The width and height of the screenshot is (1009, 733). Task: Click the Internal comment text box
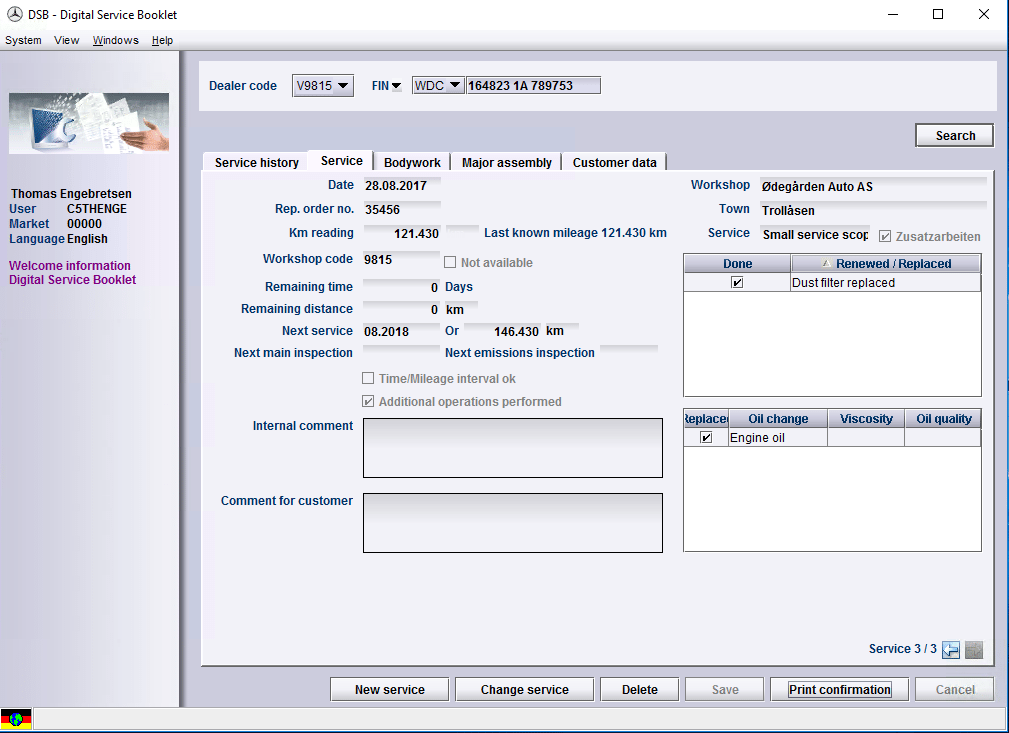[x=512, y=448]
